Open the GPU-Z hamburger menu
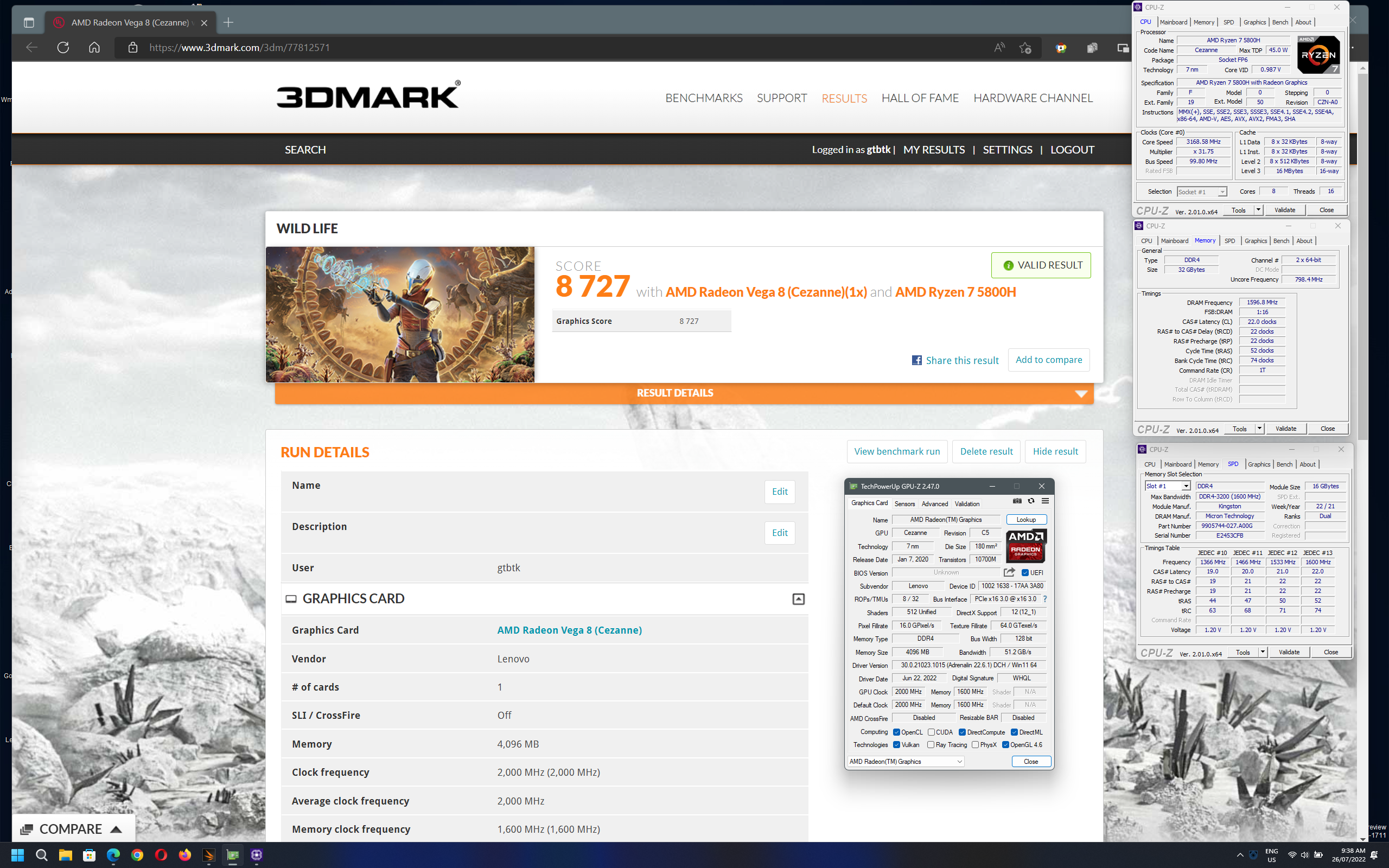 [1045, 501]
